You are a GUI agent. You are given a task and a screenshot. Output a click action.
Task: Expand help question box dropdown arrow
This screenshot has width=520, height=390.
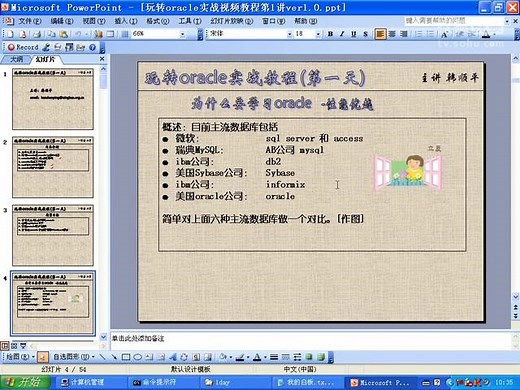tap(507, 21)
